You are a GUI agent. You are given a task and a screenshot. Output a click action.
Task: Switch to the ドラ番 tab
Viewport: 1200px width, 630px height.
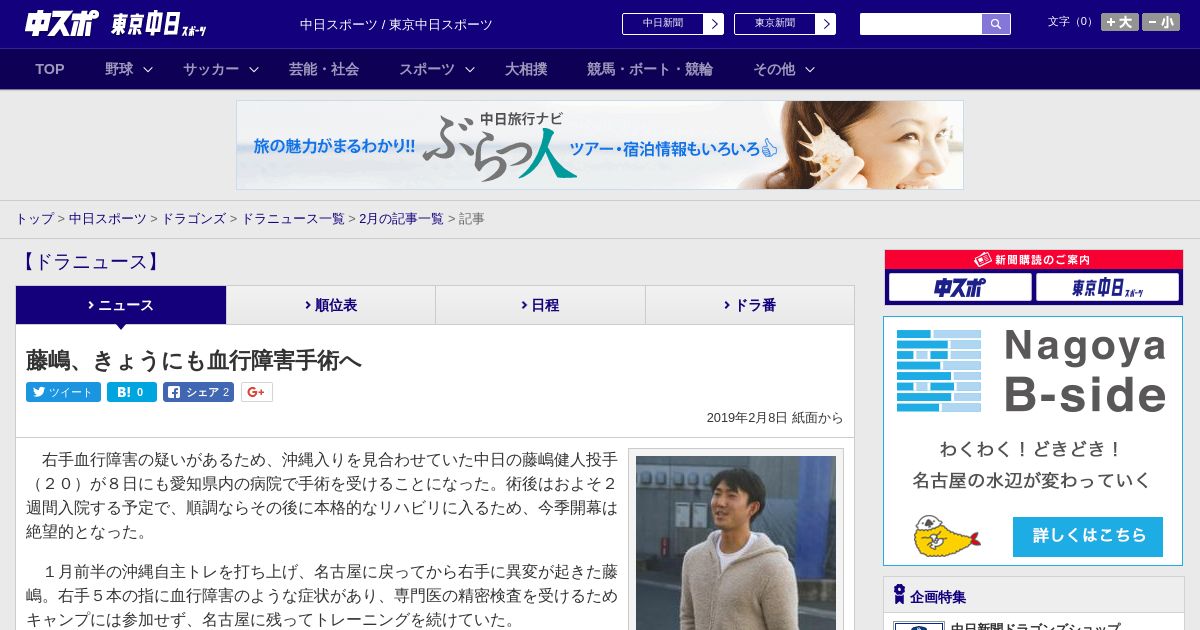click(750, 305)
